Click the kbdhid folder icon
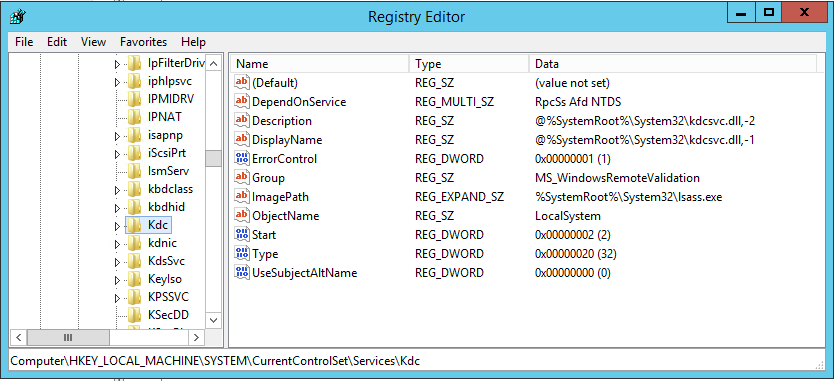The width and height of the screenshot is (835, 381). [135, 207]
